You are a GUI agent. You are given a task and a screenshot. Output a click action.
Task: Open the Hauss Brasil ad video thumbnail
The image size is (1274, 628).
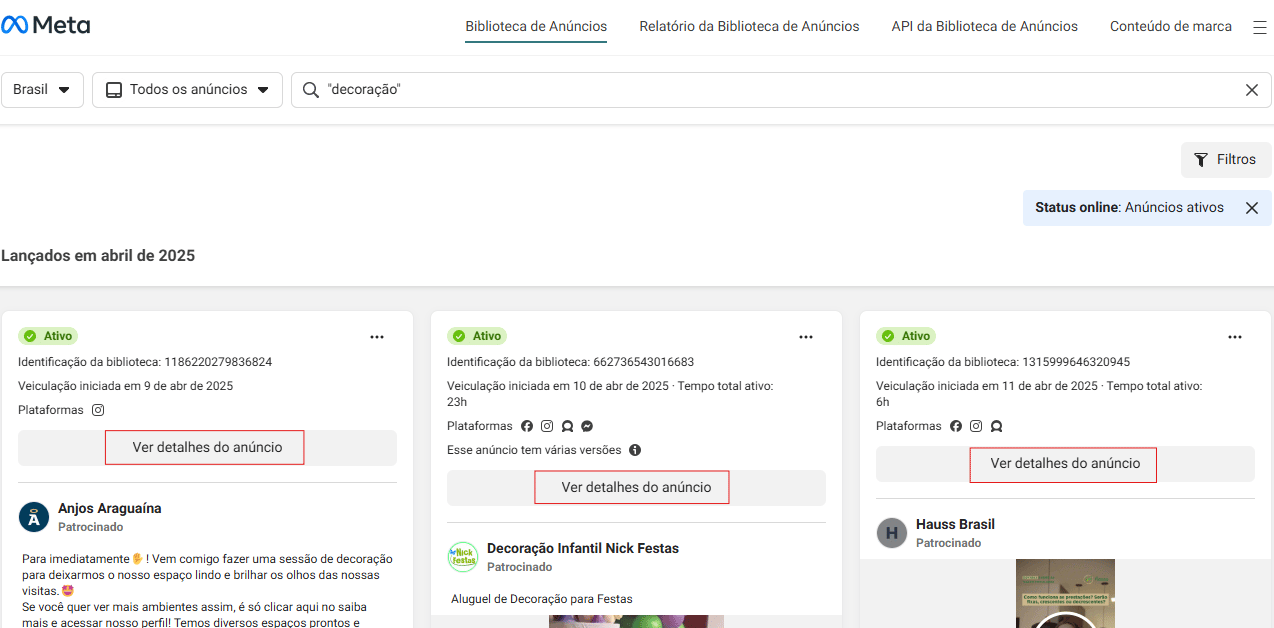pyautogui.click(x=1065, y=593)
